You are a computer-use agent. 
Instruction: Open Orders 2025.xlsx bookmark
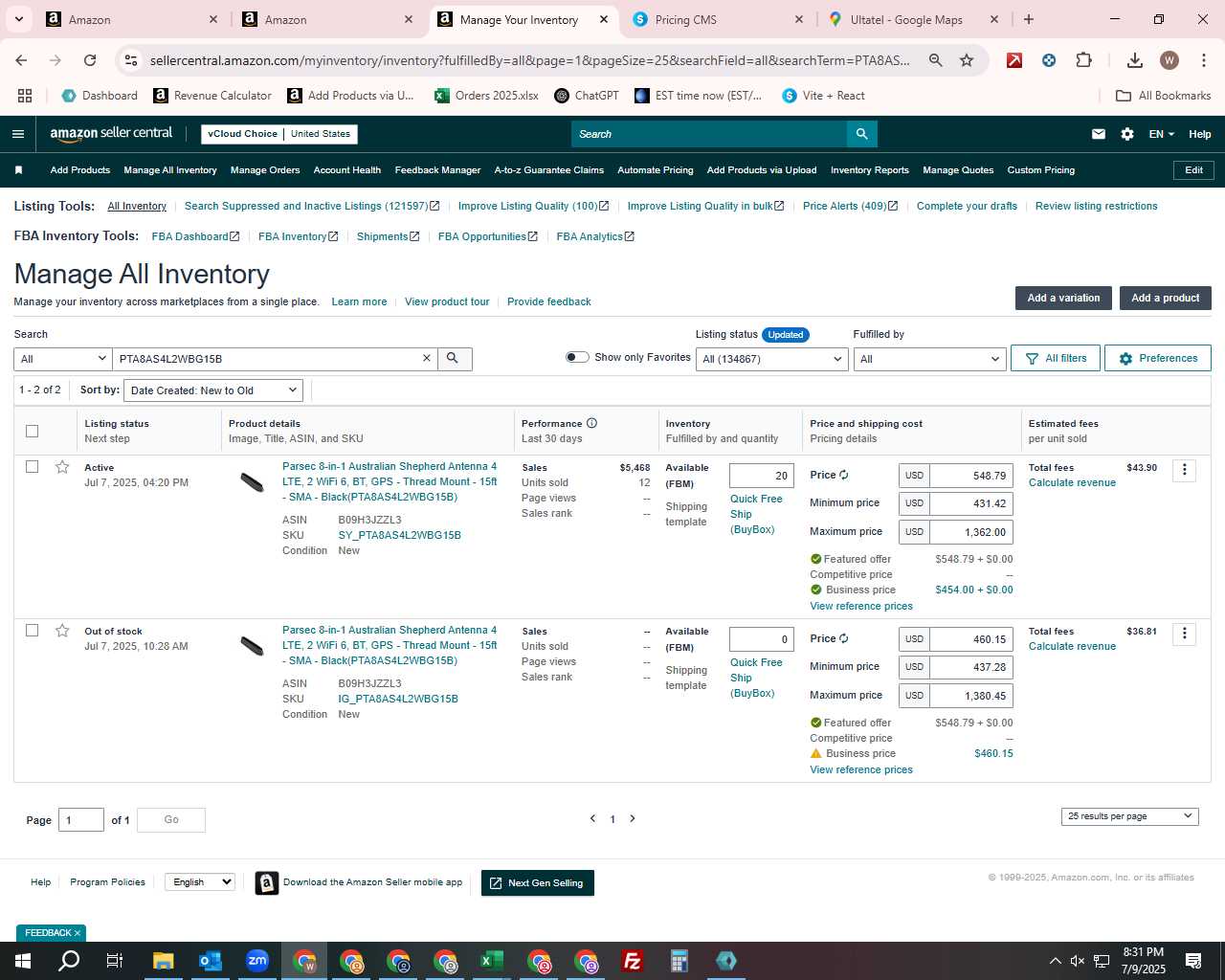click(x=486, y=96)
